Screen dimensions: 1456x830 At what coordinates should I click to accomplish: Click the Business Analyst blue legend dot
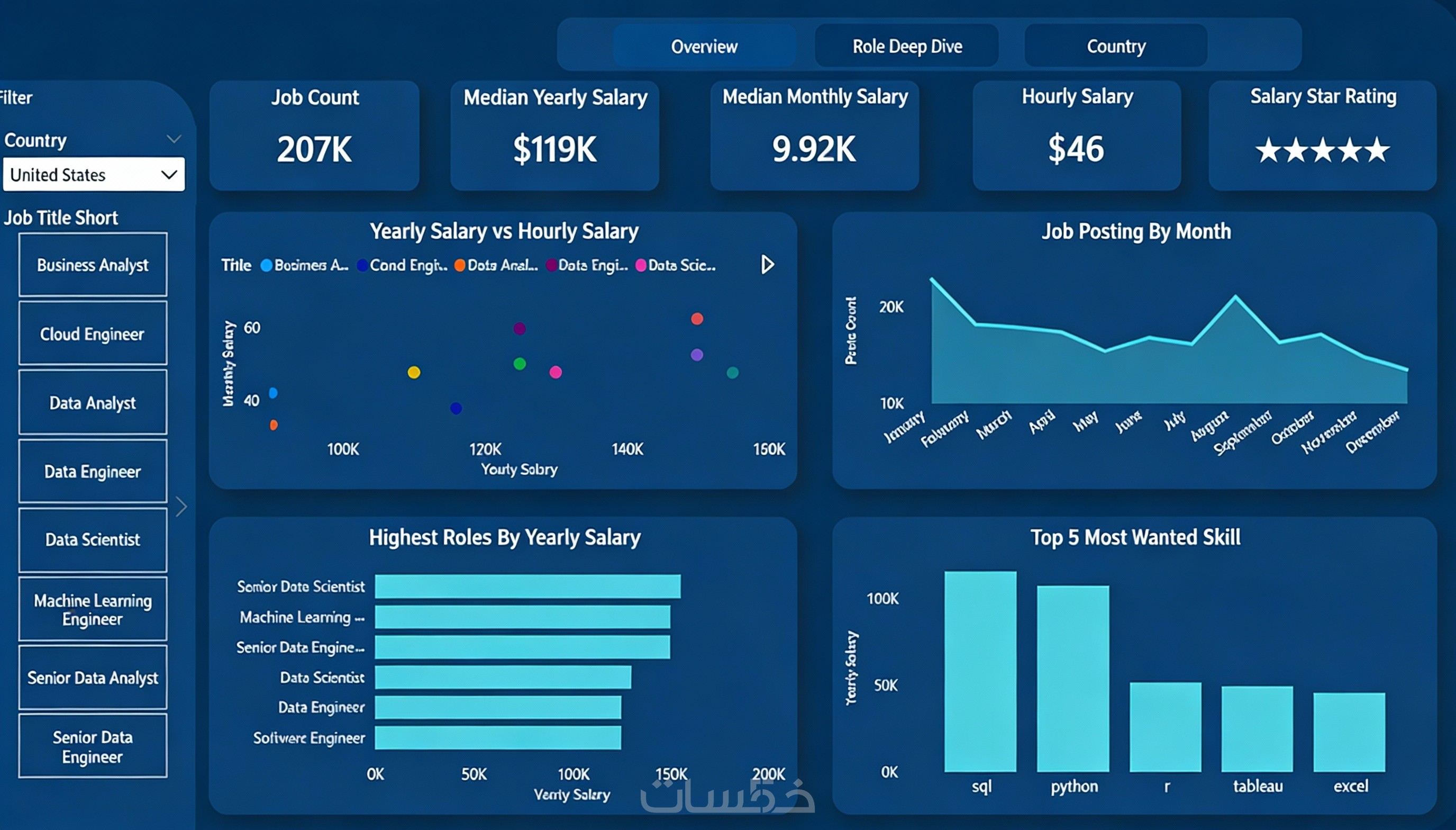(266, 266)
